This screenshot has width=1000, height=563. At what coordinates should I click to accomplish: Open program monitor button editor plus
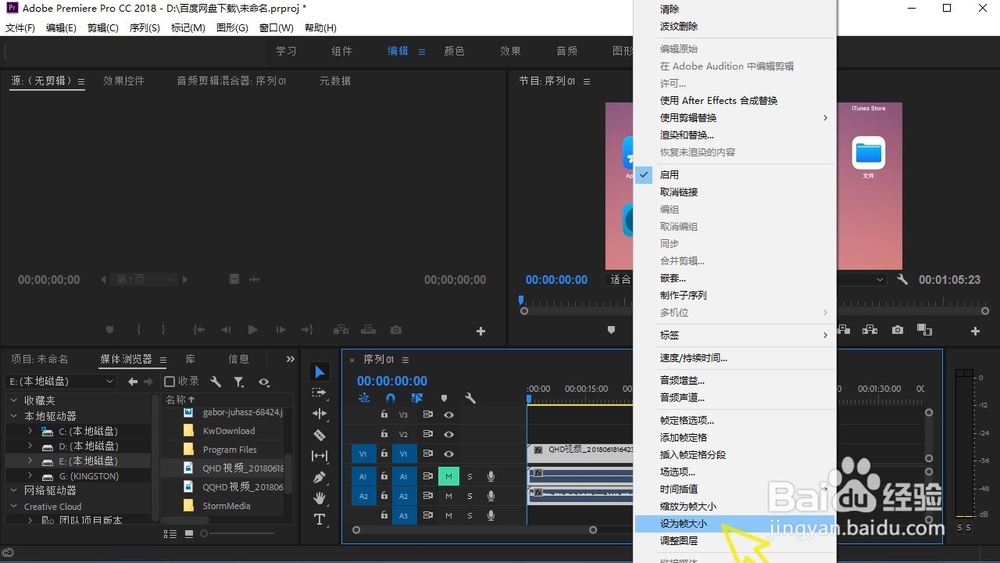[975, 331]
